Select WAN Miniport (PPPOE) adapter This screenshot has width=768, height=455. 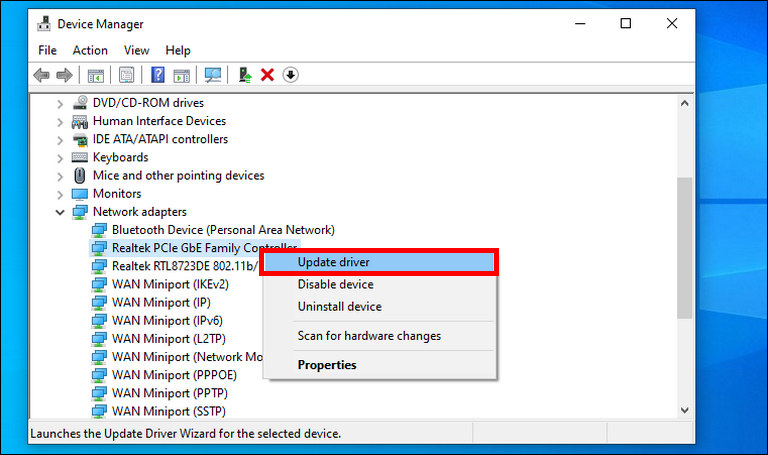pos(174,375)
